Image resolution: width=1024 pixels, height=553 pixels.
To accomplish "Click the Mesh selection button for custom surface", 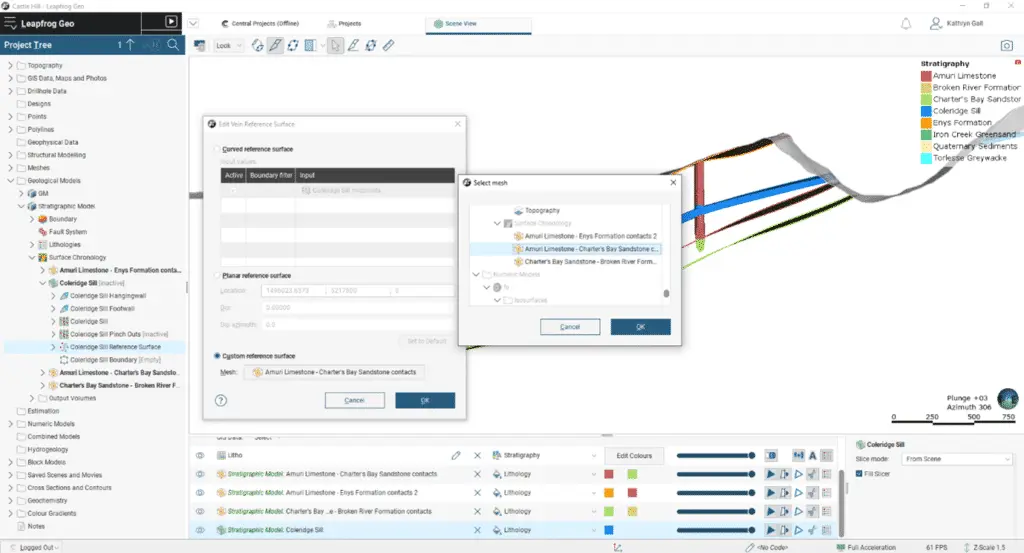I will 334,372.
